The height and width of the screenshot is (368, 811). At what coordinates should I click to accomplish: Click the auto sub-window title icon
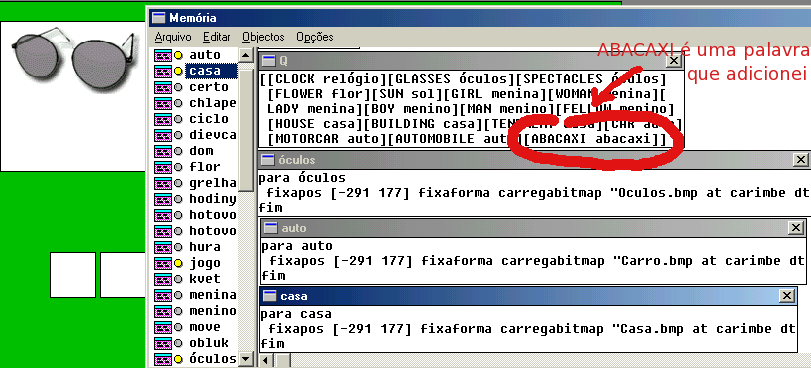click(271, 228)
